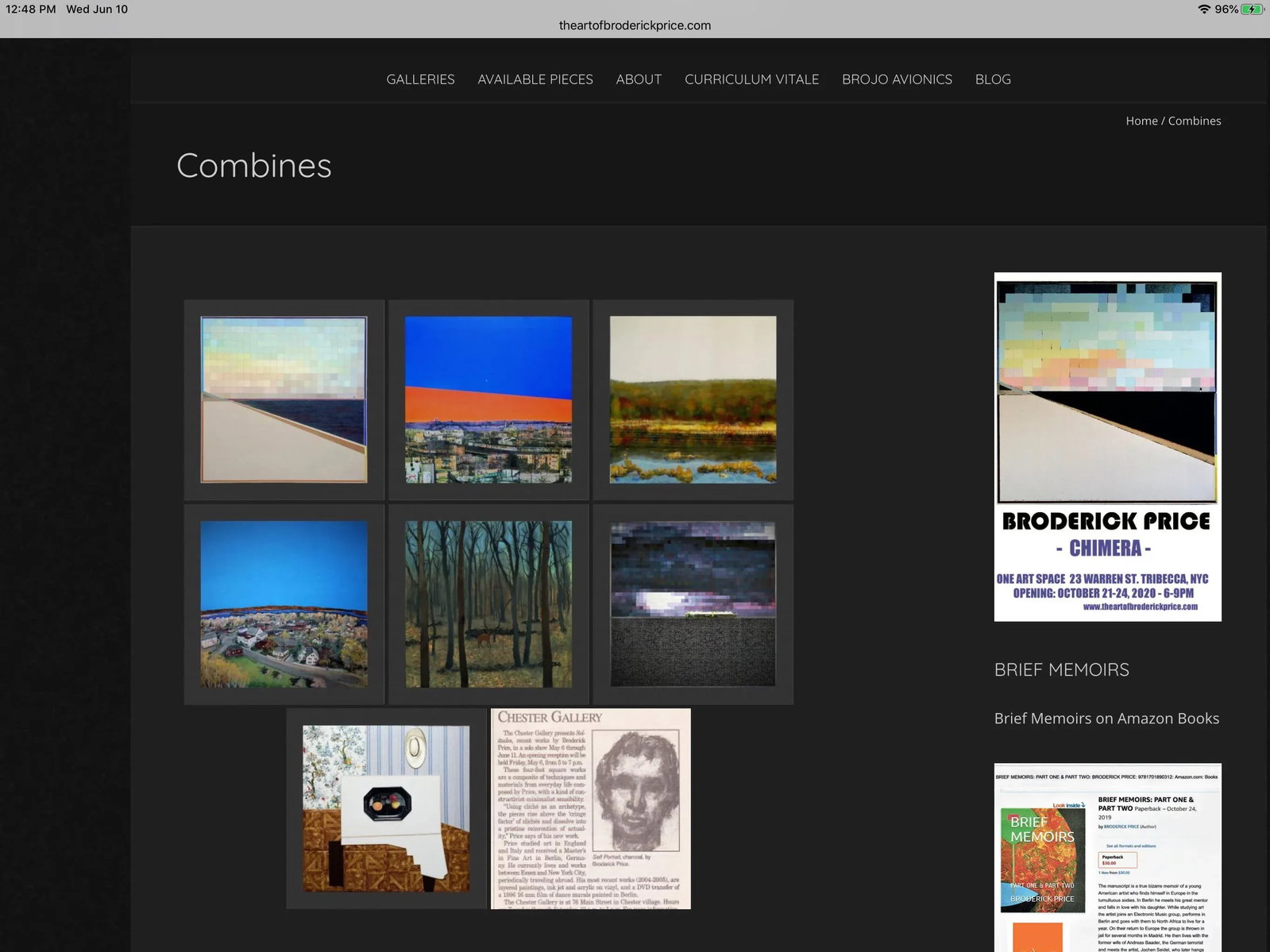
Task: Open the GALLERIES menu item
Action: click(x=420, y=79)
